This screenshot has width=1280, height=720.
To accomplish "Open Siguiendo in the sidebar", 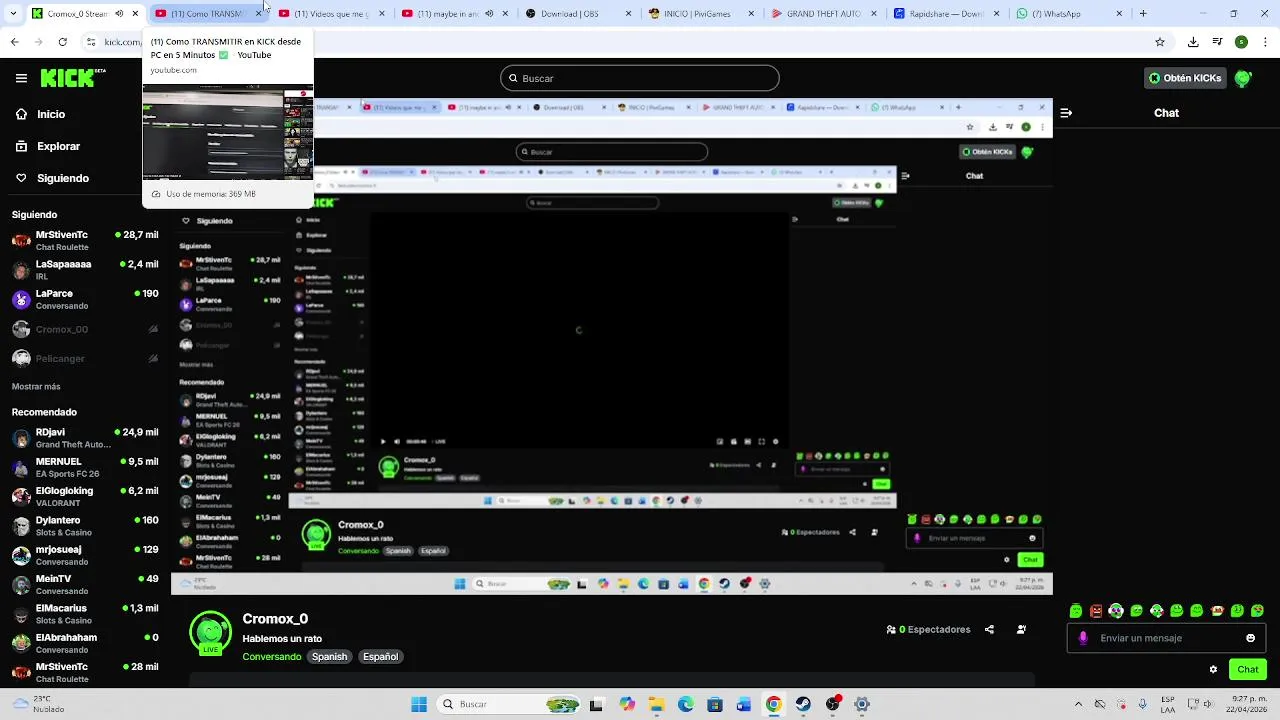I will (52, 178).
